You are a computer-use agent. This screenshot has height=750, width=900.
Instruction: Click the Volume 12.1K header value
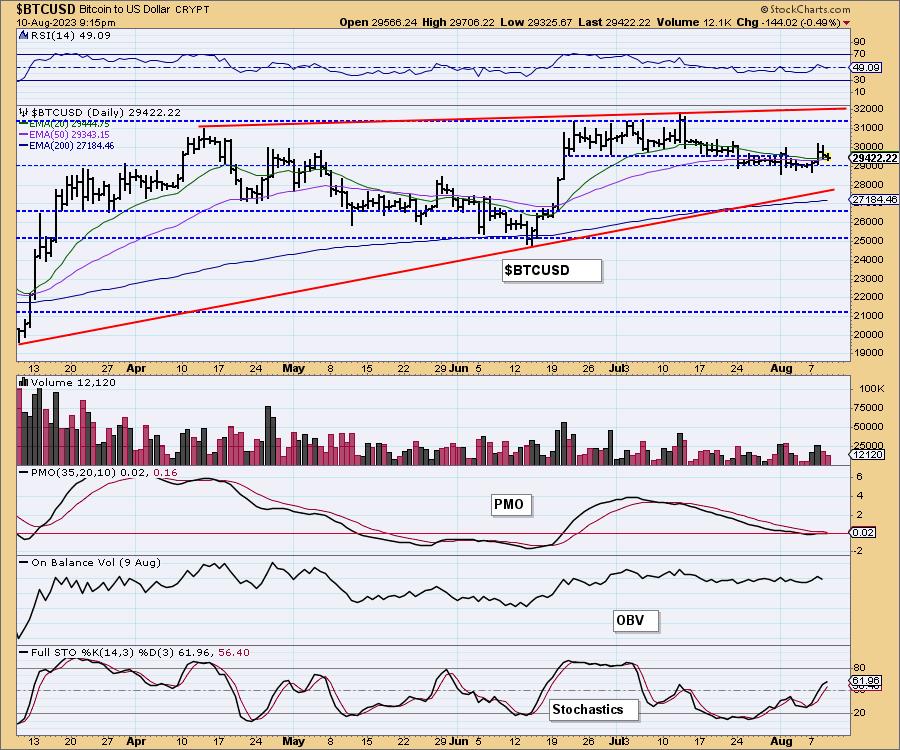click(693, 22)
